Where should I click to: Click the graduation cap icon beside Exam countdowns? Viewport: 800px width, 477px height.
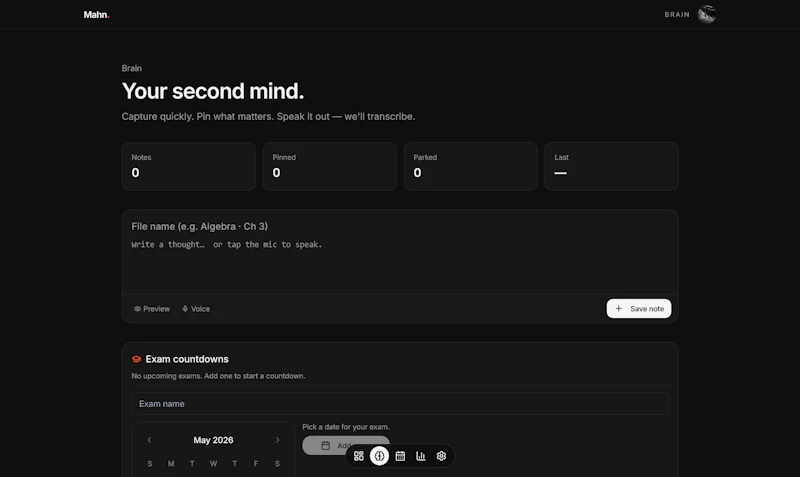[136, 359]
